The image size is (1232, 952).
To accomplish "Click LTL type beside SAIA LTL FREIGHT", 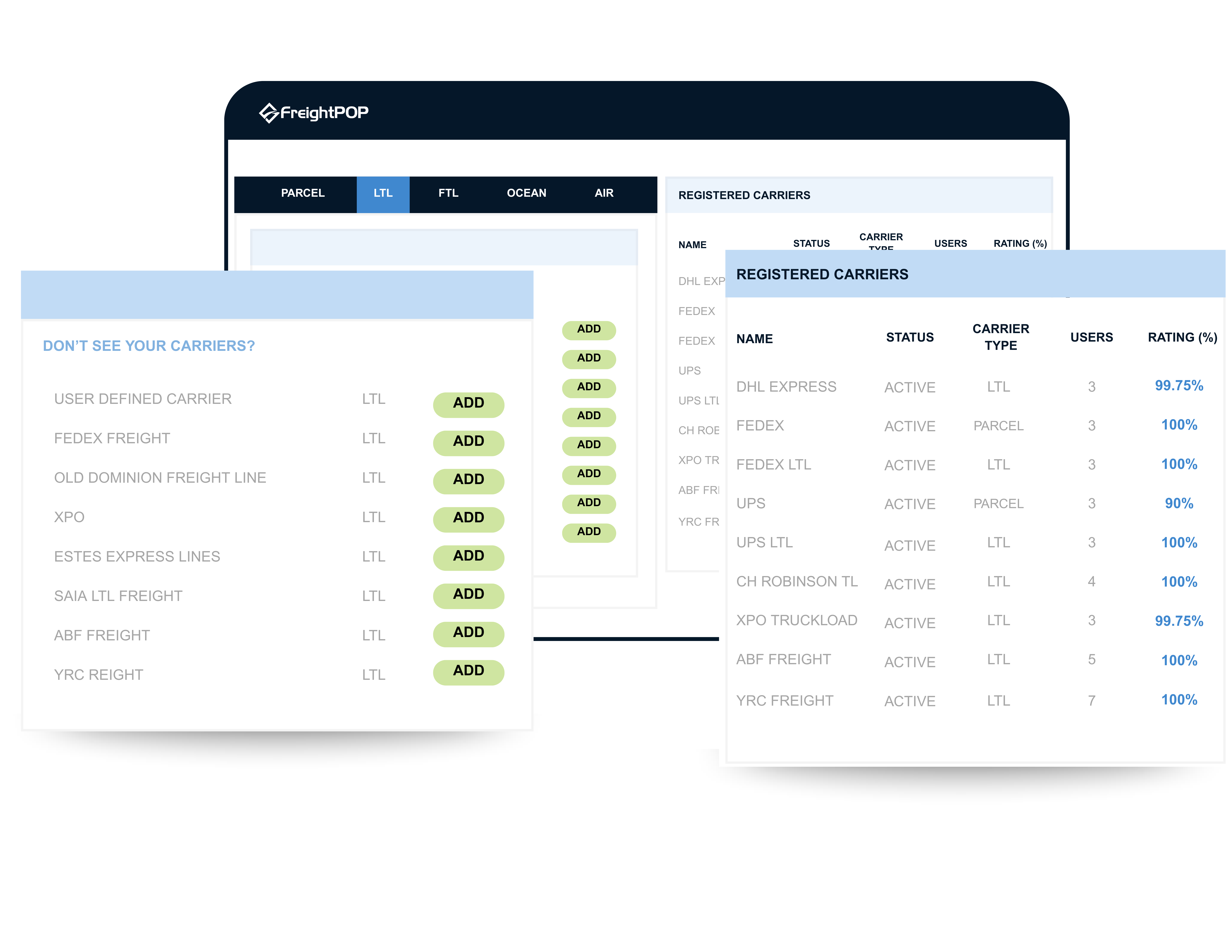I will pos(373,596).
